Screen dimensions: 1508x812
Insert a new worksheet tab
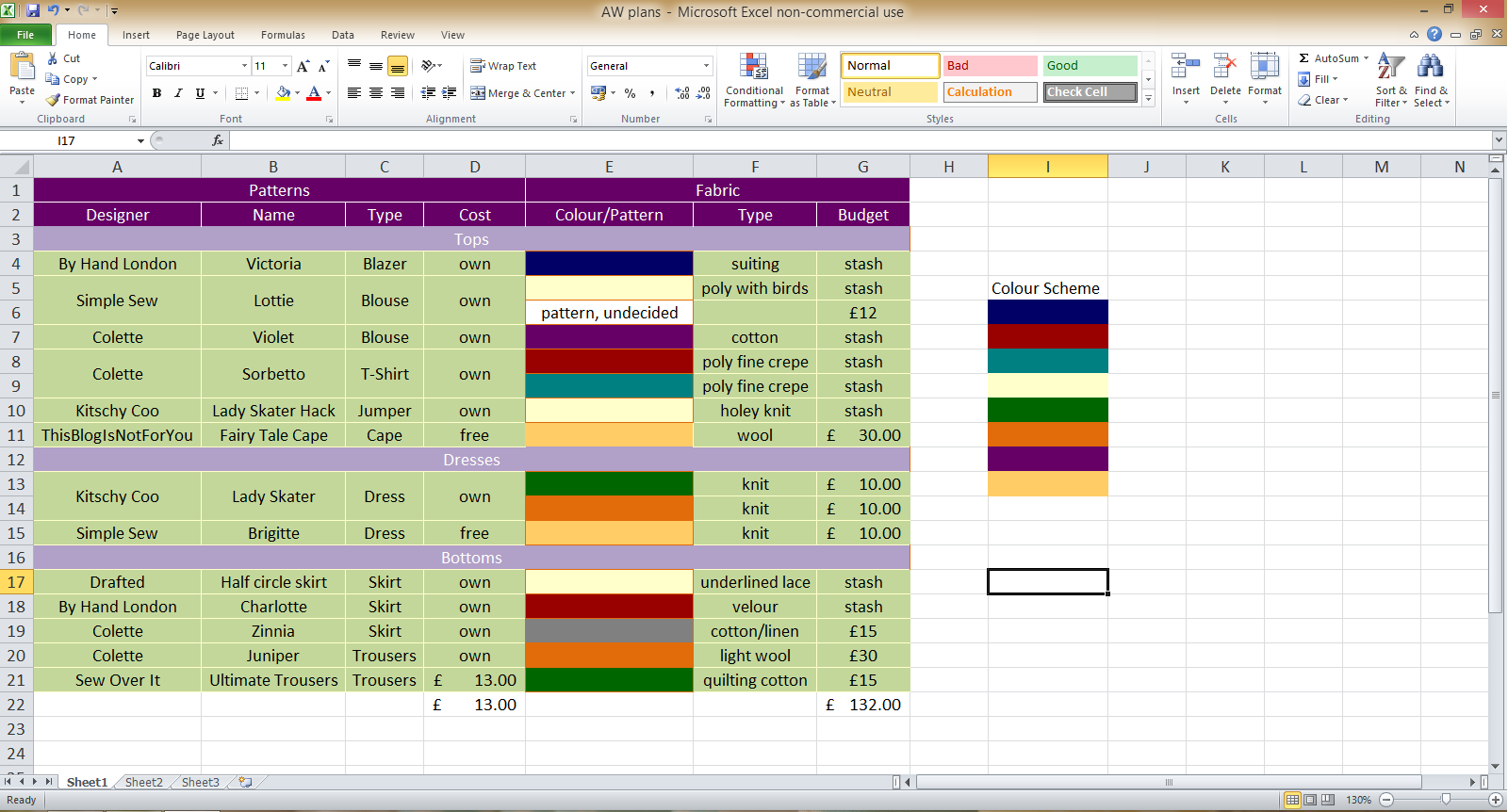(x=246, y=782)
